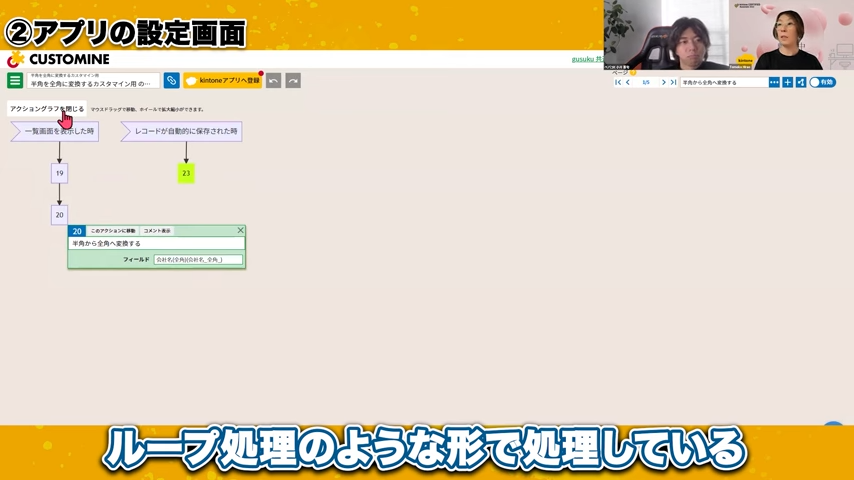
Task: Go to the next page
Action: pos(663,82)
